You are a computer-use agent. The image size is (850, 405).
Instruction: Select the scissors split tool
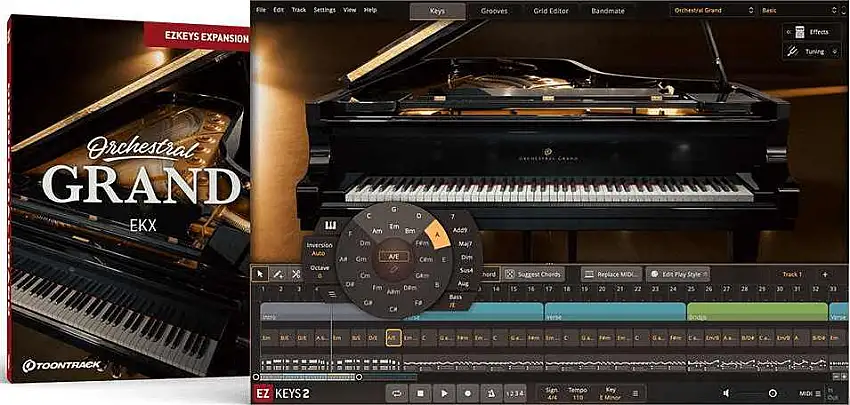tap(296, 274)
